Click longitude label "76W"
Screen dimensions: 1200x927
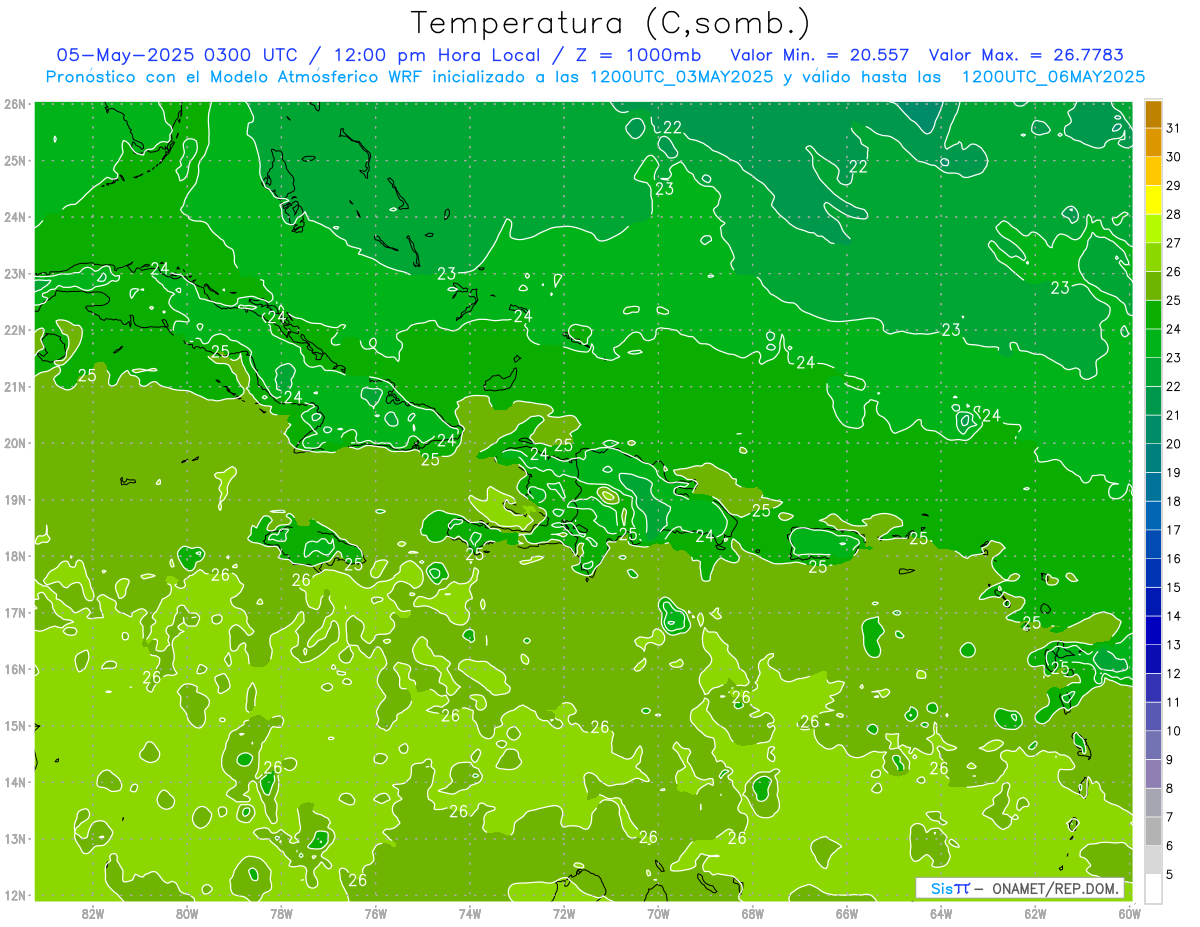tap(375, 913)
